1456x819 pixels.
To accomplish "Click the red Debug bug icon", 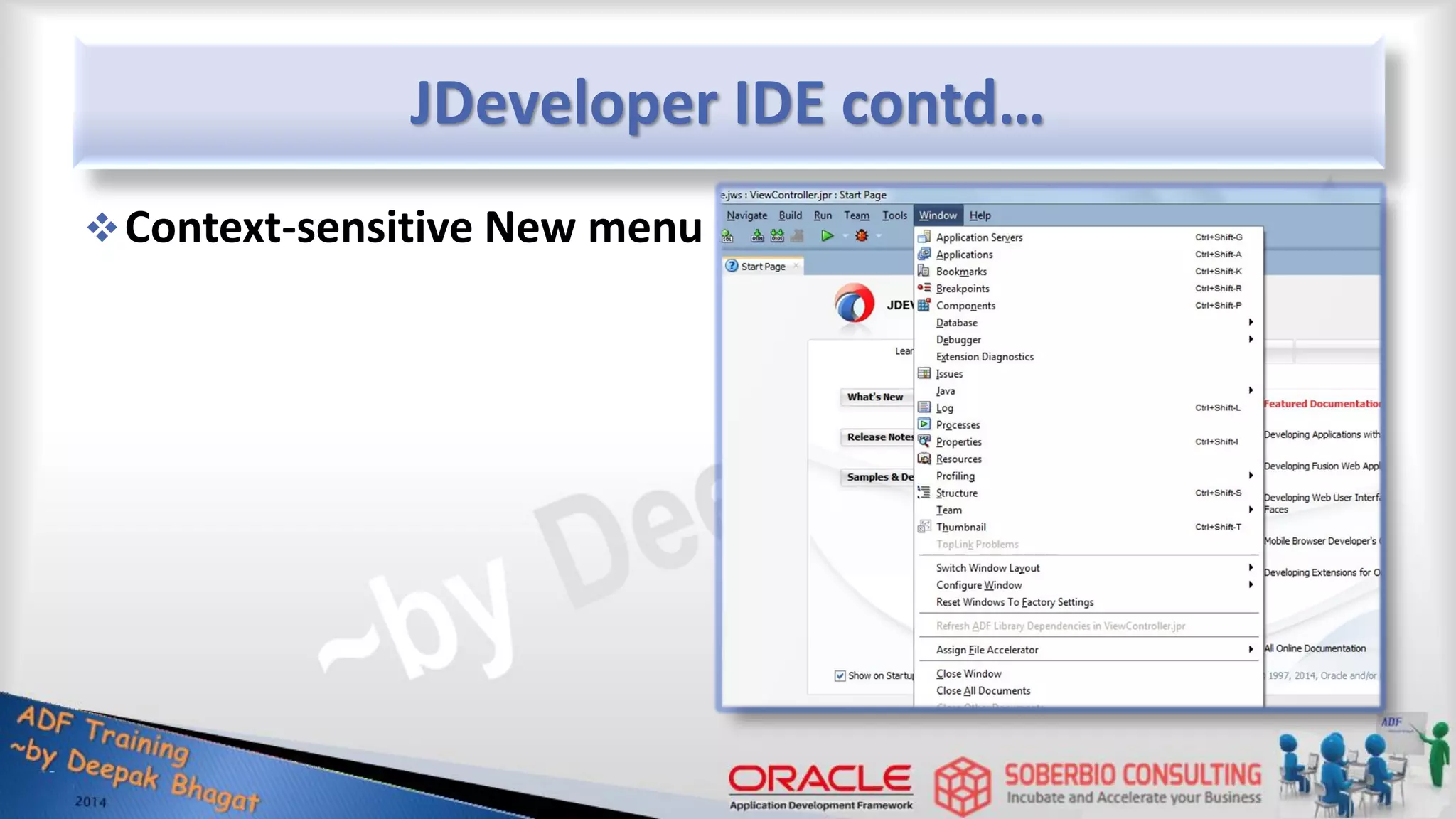I will point(862,235).
